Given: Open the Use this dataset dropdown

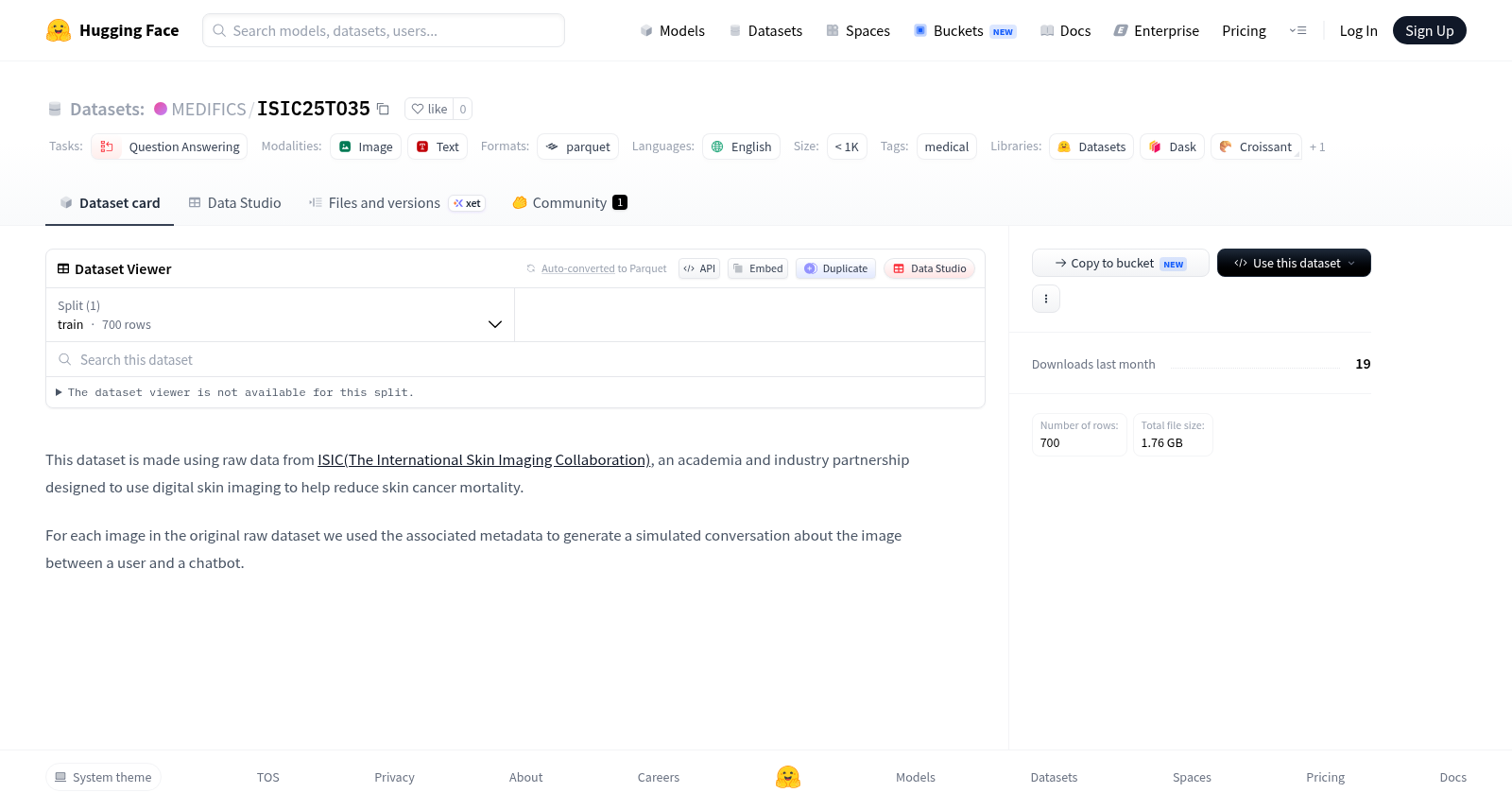Looking at the screenshot, I should (1294, 263).
